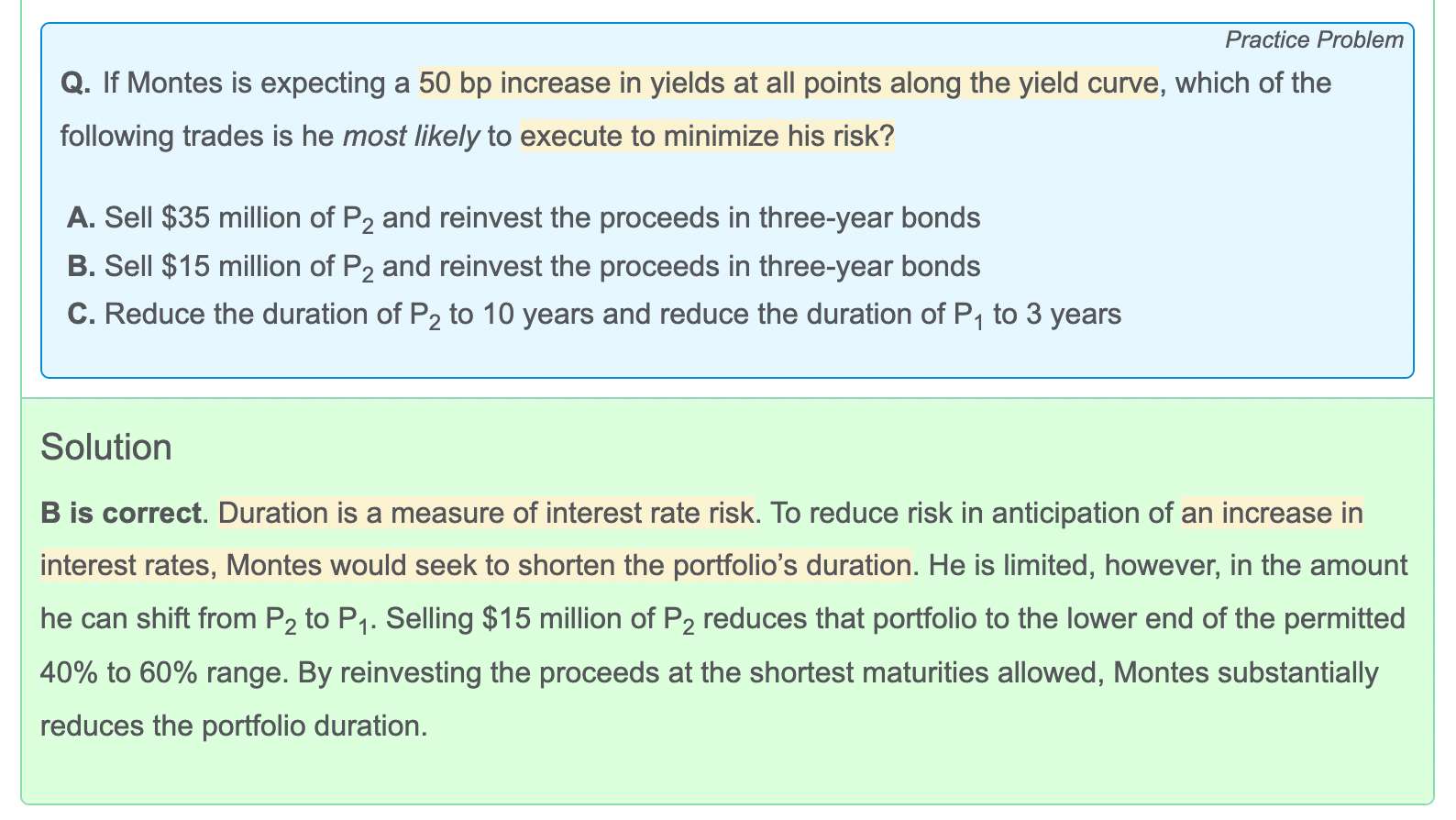Click highlighted 'Duration is a measure' sentence
1456x820 pixels.
pos(486,513)
